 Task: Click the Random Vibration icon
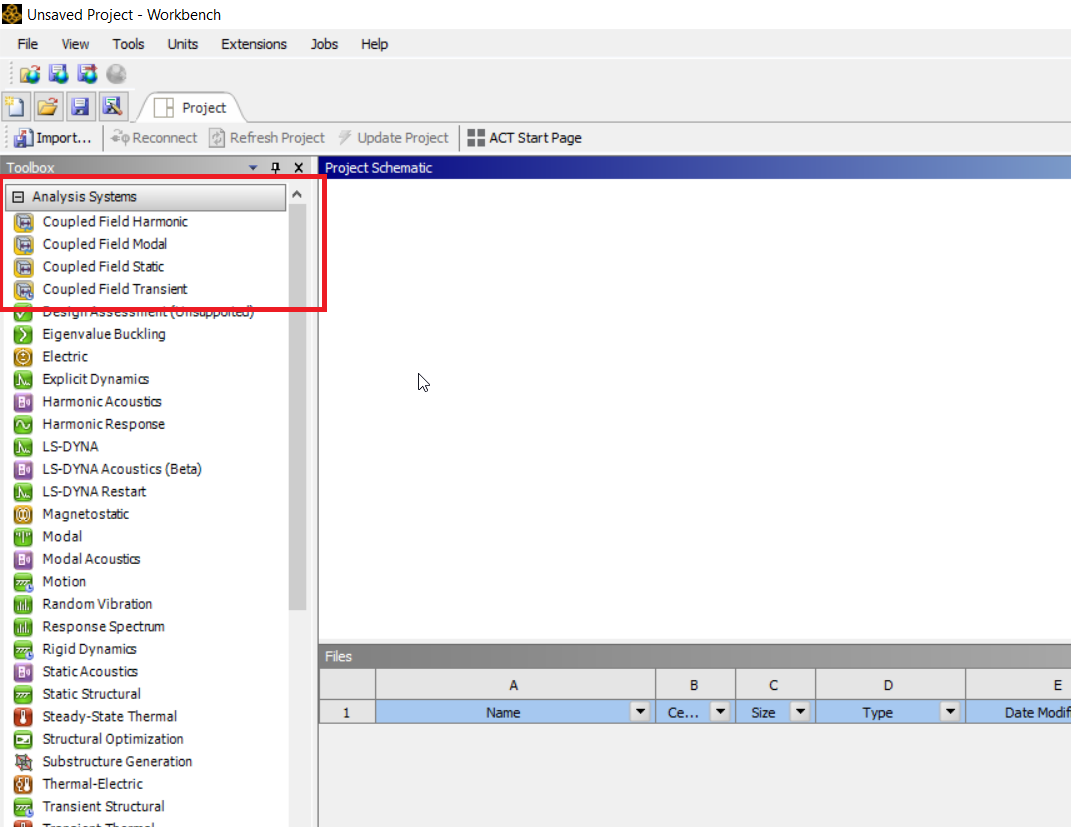23,605
